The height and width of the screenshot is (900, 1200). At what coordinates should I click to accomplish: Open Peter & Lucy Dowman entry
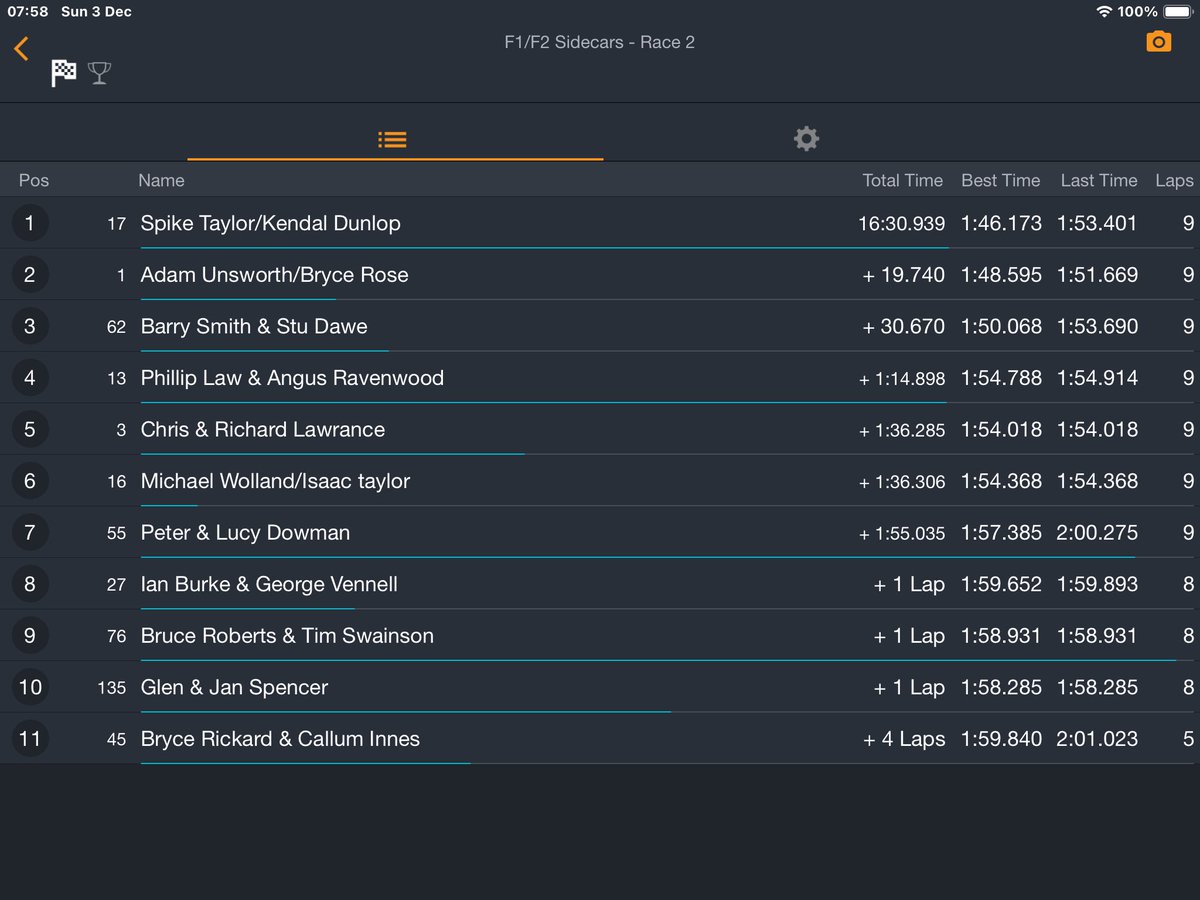click(600, 532)
